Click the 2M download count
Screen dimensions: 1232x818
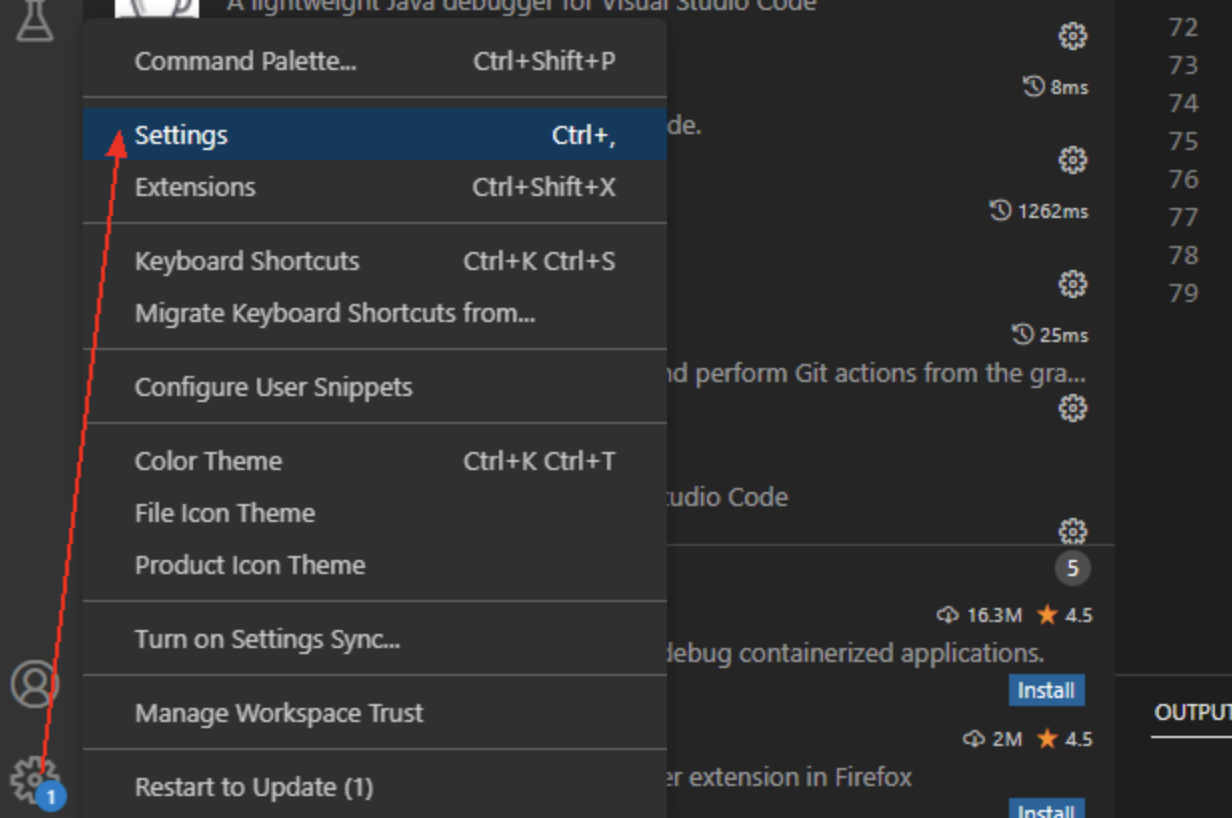(x=993, y=739)
